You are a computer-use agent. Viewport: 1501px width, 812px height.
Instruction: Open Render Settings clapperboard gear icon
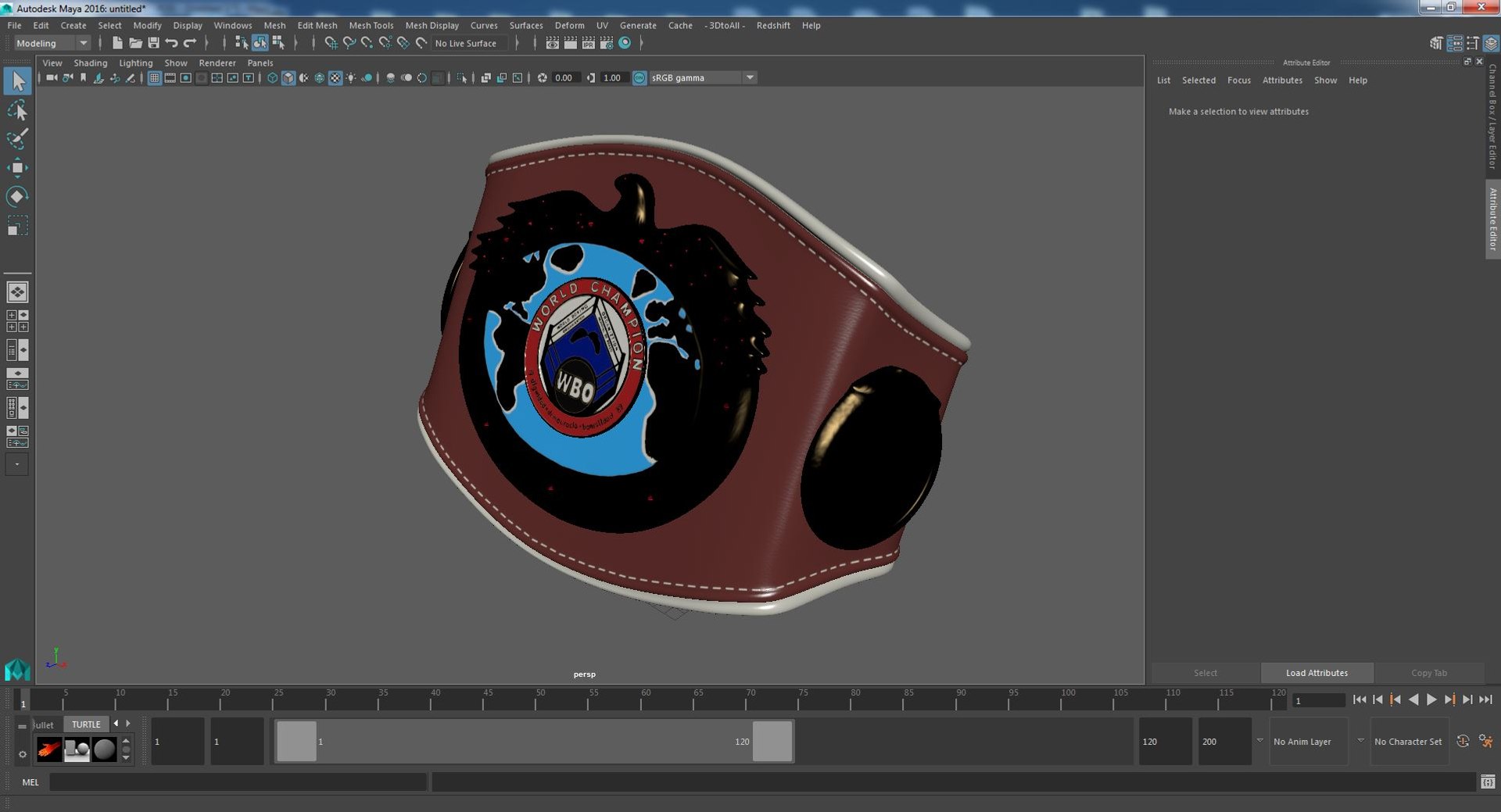pos(606,43)
